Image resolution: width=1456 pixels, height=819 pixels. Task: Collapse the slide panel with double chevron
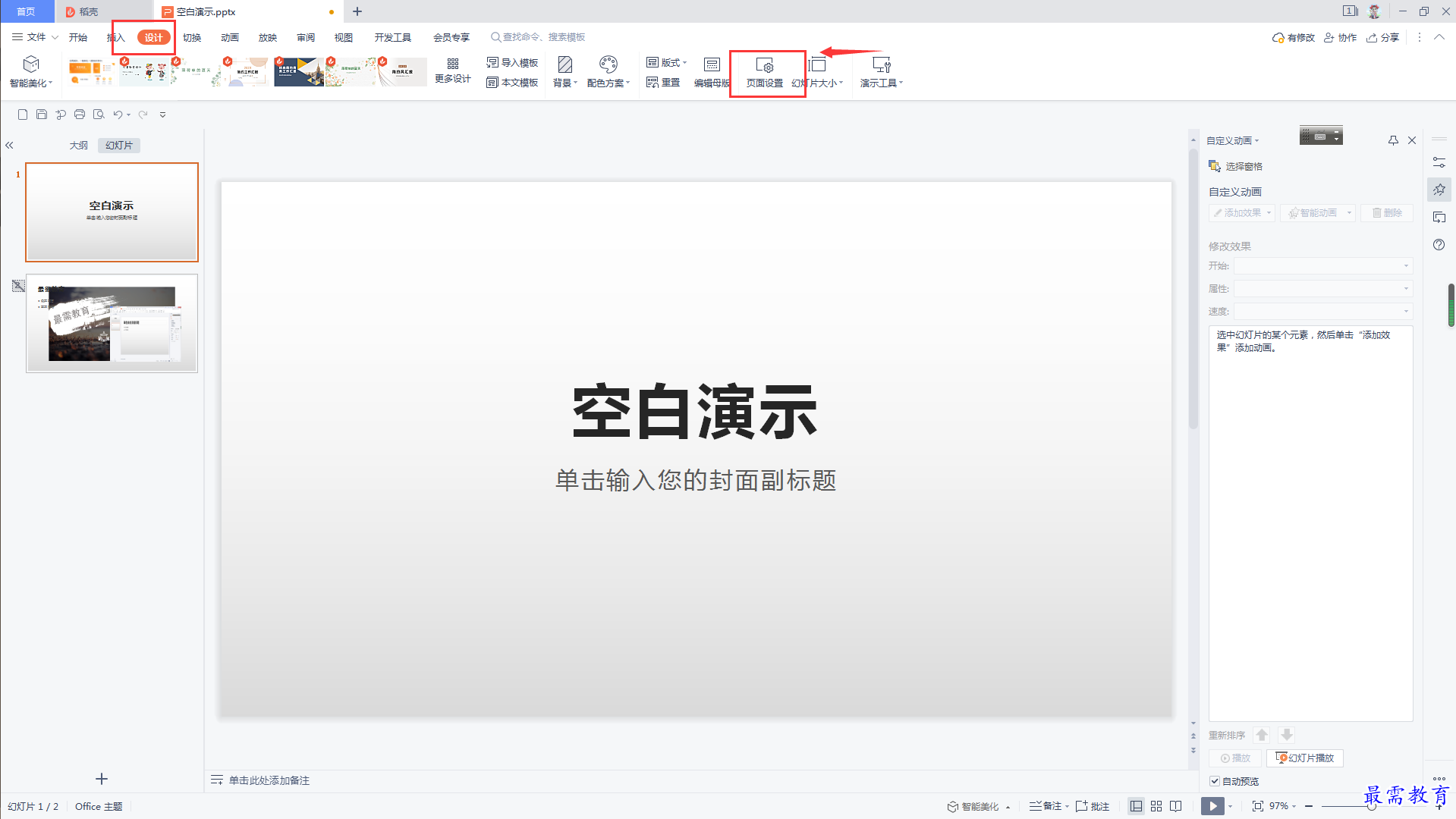tap(10, 145)
